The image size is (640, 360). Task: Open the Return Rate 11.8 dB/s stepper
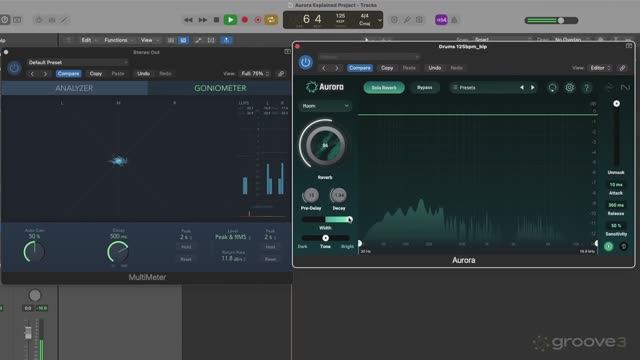coord(233,258)
